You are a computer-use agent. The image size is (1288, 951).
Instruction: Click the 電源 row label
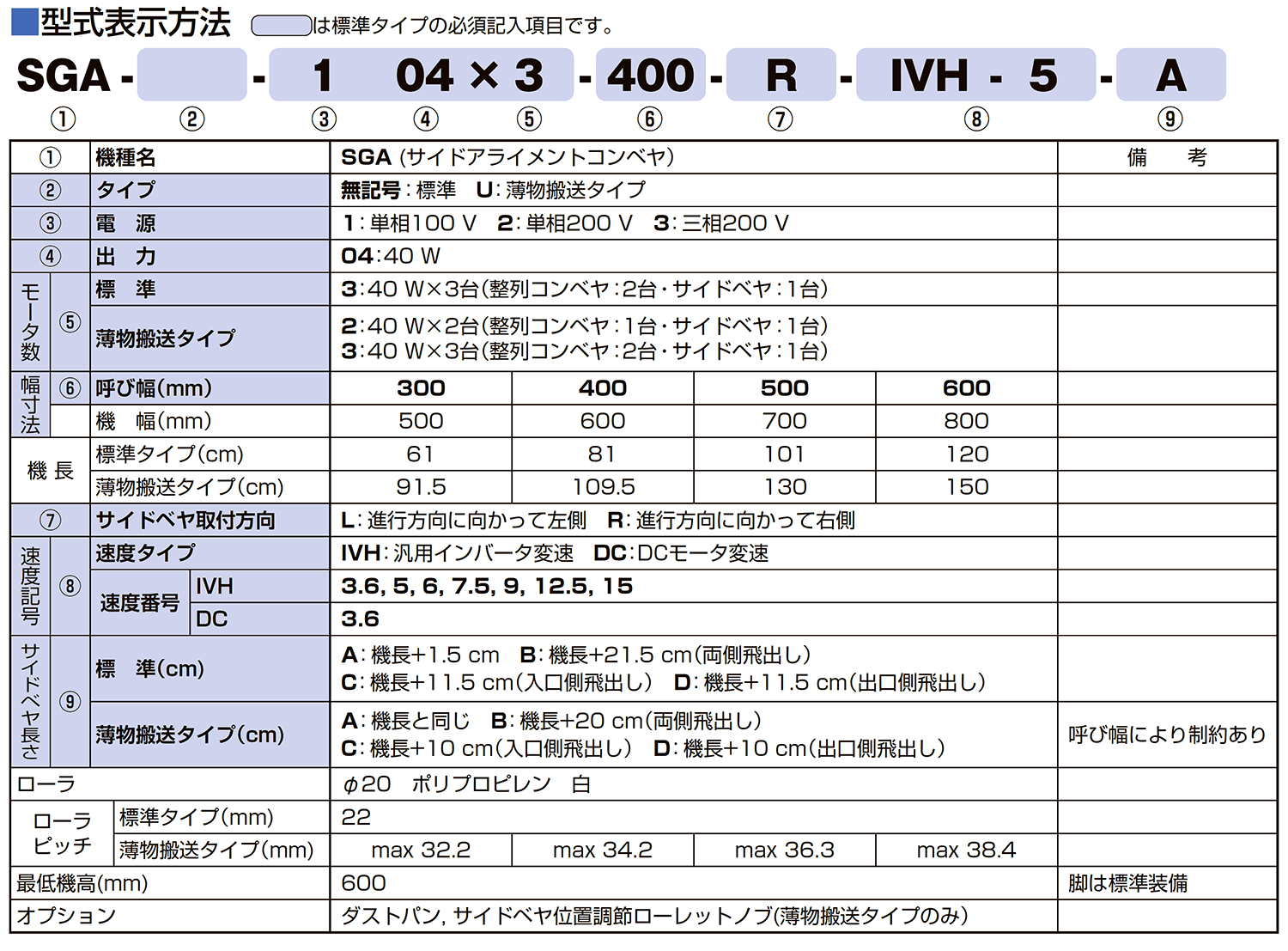(126, 223)
